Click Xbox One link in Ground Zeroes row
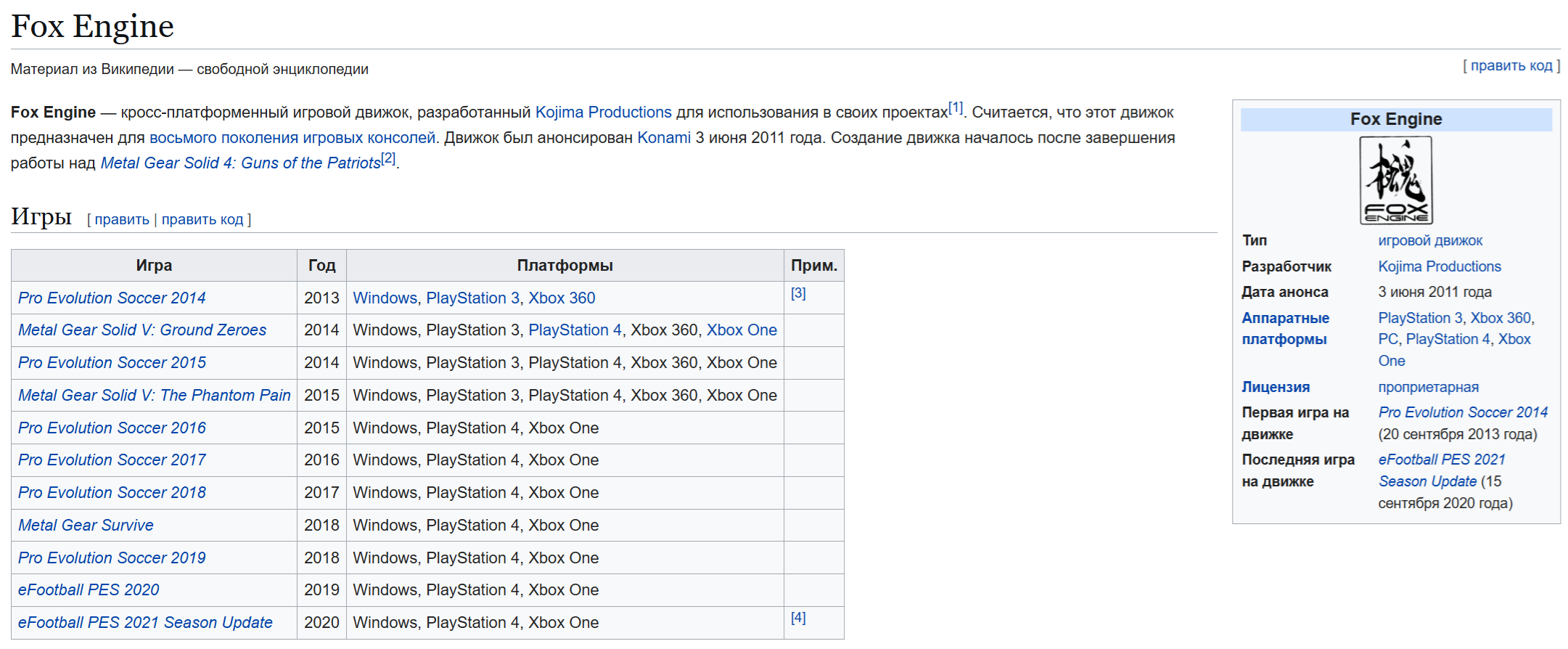The height and width of the screenshot is (649, 1568). pos(742,330)
